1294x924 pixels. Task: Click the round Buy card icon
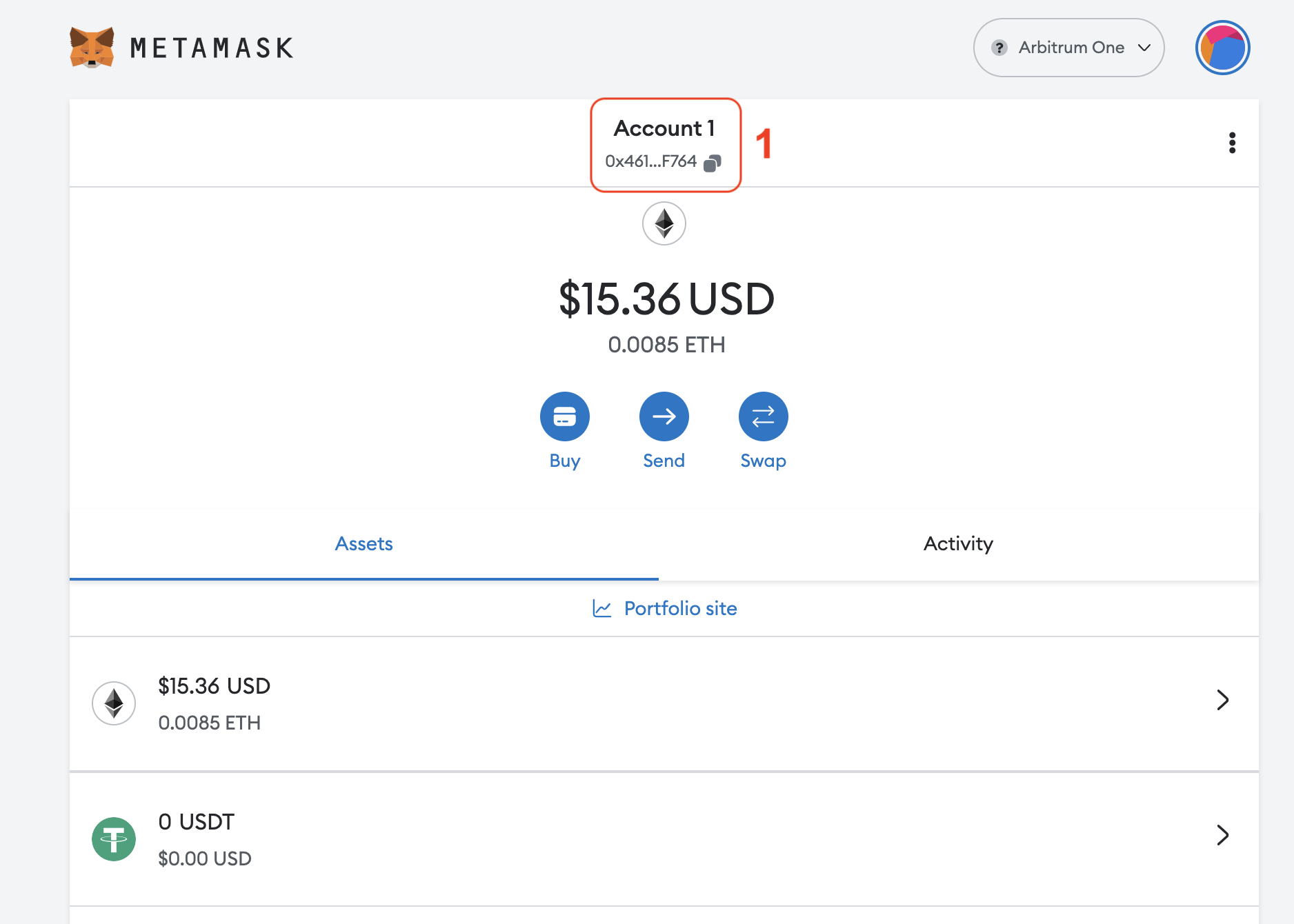tap(564, 416)
